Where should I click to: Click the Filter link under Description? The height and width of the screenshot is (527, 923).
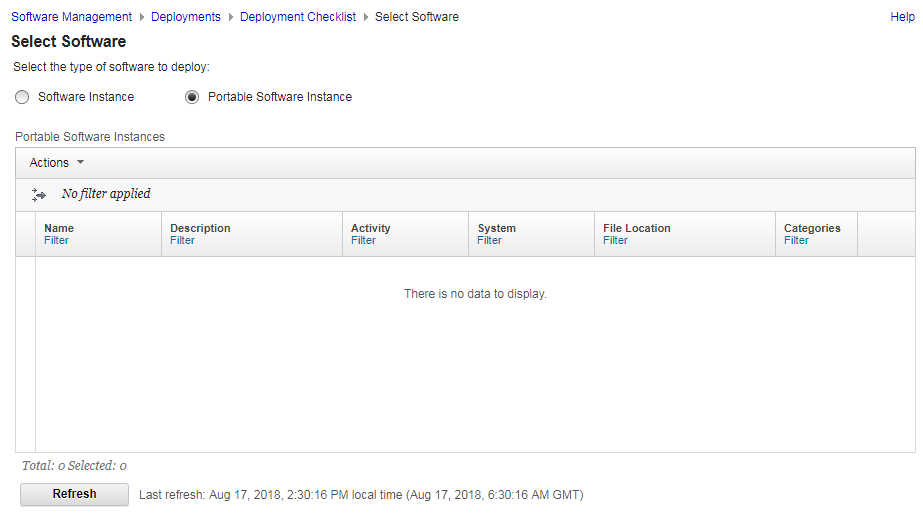pos(183,241)
